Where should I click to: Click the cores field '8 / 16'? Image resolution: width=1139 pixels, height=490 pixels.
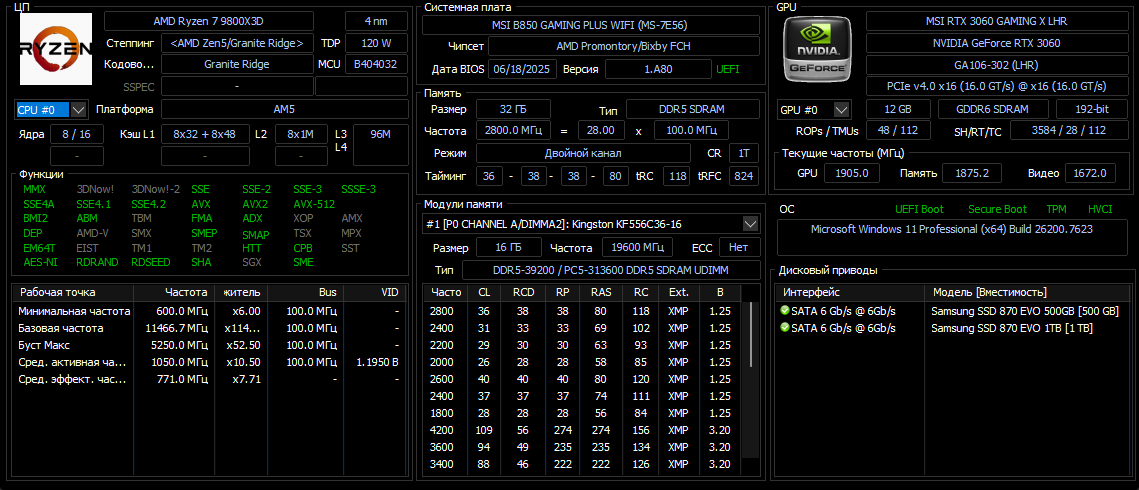(x=77, y=134)
